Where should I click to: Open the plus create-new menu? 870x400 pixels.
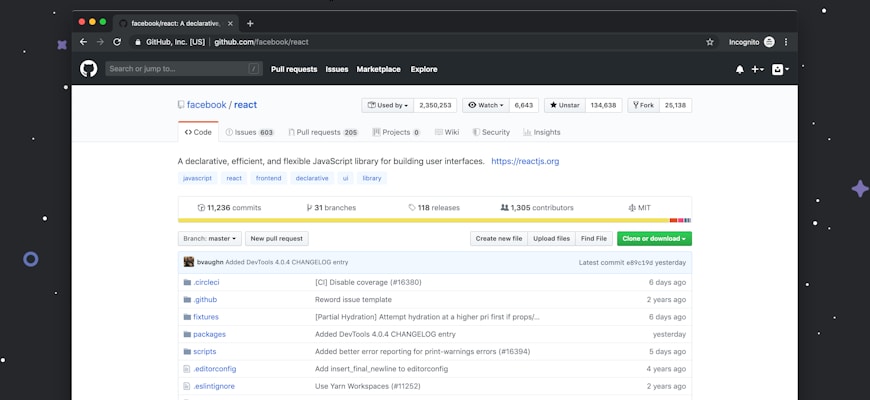757,69
